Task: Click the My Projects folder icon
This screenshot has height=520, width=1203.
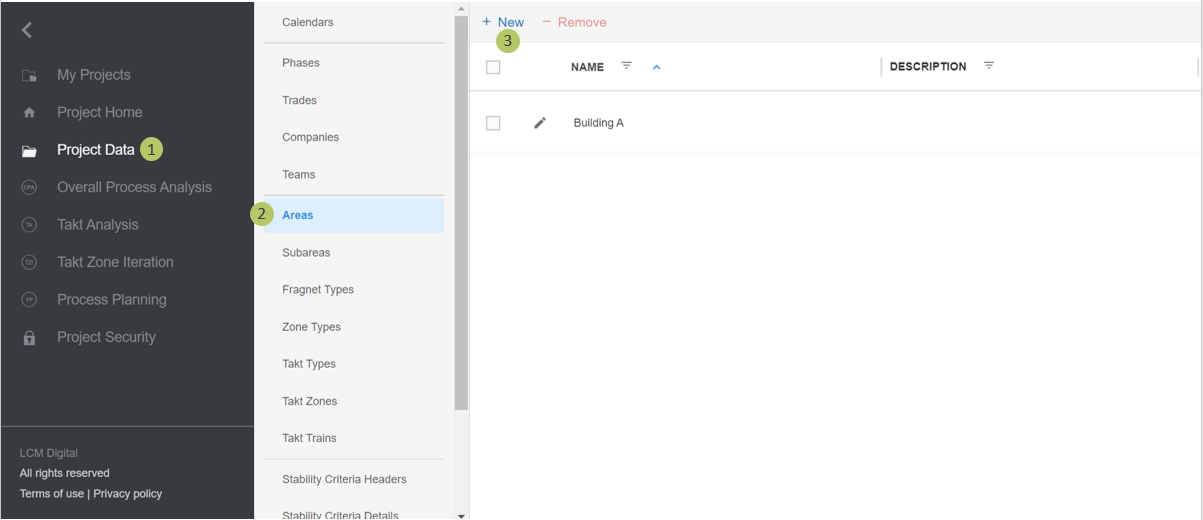Action: [29, 76]
